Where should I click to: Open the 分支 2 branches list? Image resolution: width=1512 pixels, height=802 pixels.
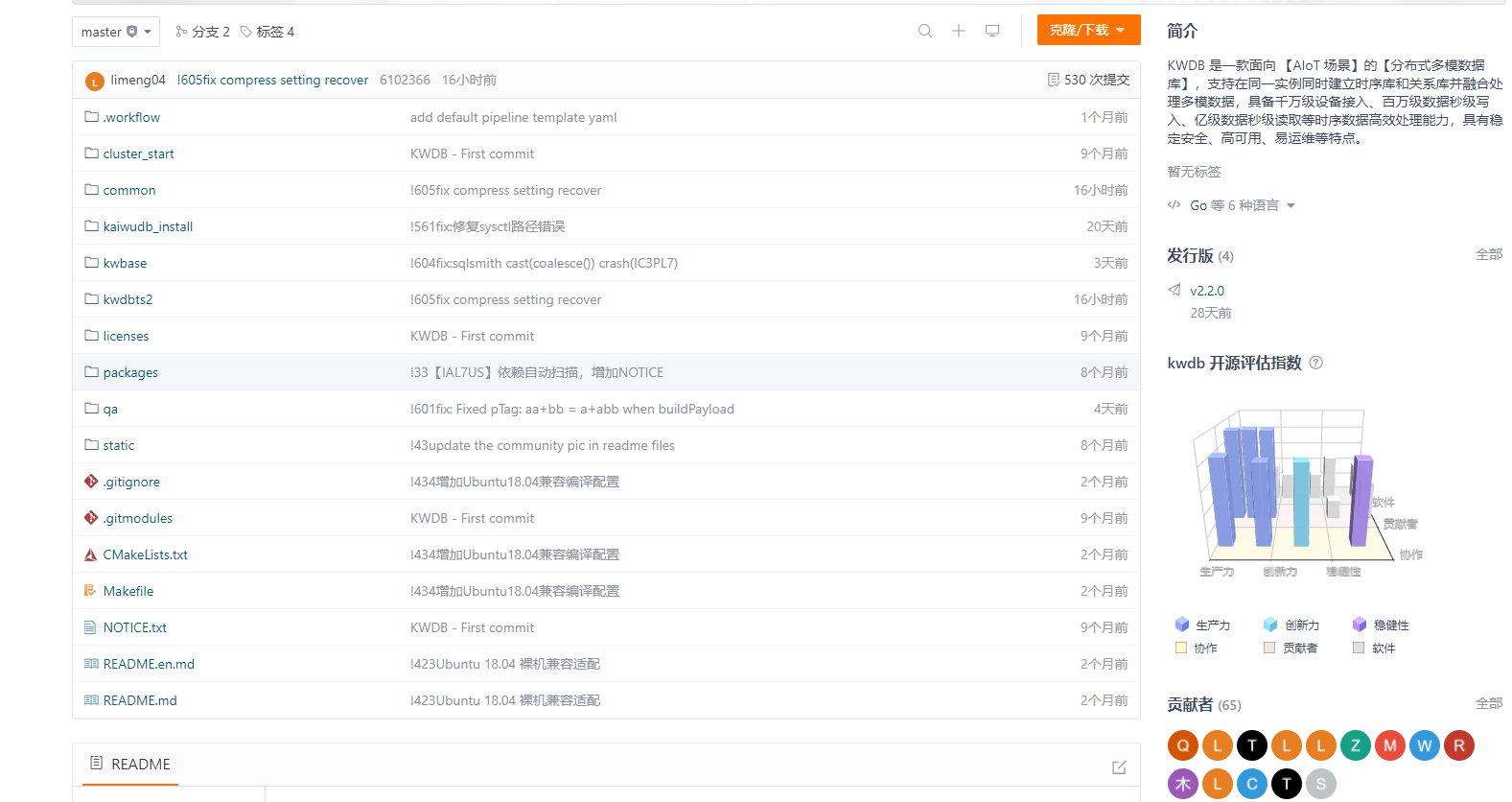click(202, 32)
